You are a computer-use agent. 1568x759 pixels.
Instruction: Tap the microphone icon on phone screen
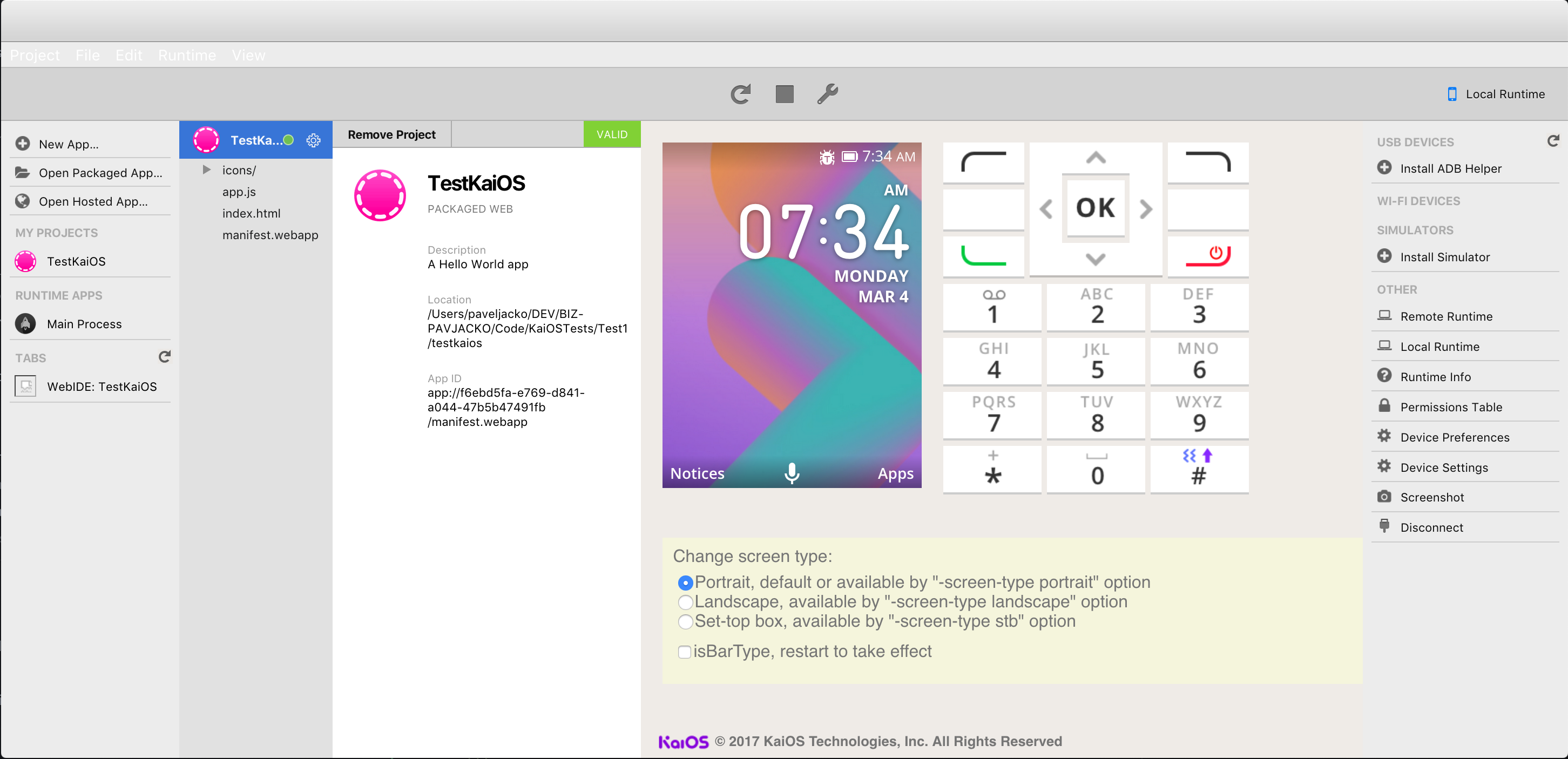(x=792, y=473)
